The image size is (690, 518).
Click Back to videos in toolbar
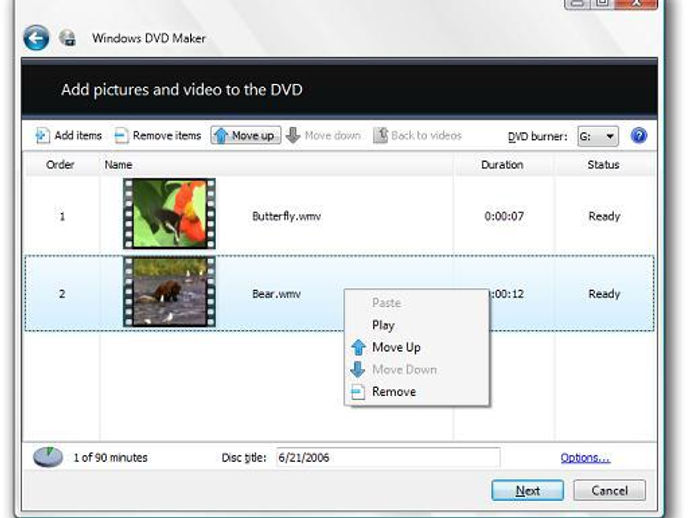pyautogui.click(x=417, y=136)
